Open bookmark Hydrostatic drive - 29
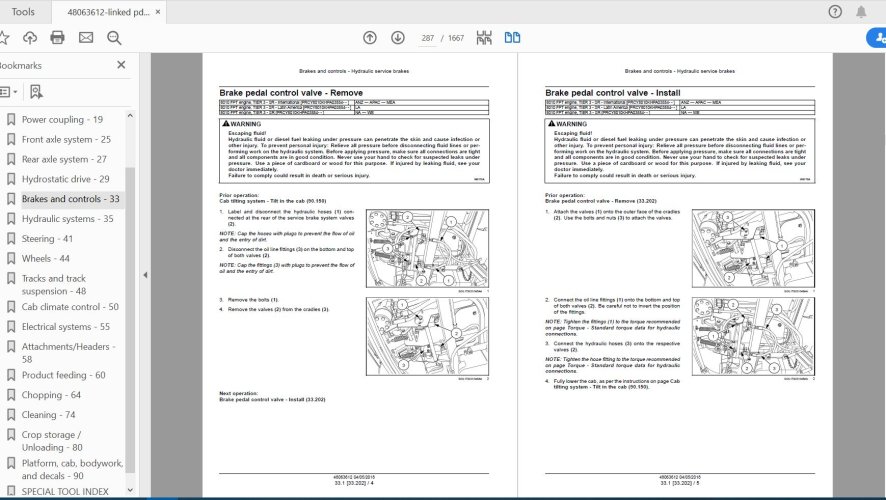Viewport: 886px width, 500px height. (66, 179)
